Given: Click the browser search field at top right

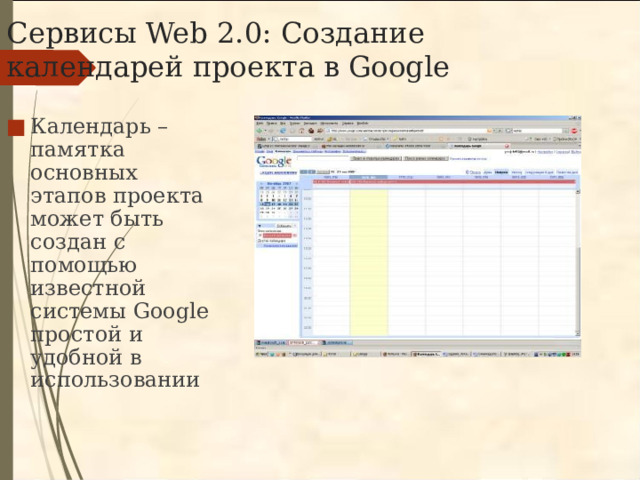Looking at the screenshot, I should (537, 131).
